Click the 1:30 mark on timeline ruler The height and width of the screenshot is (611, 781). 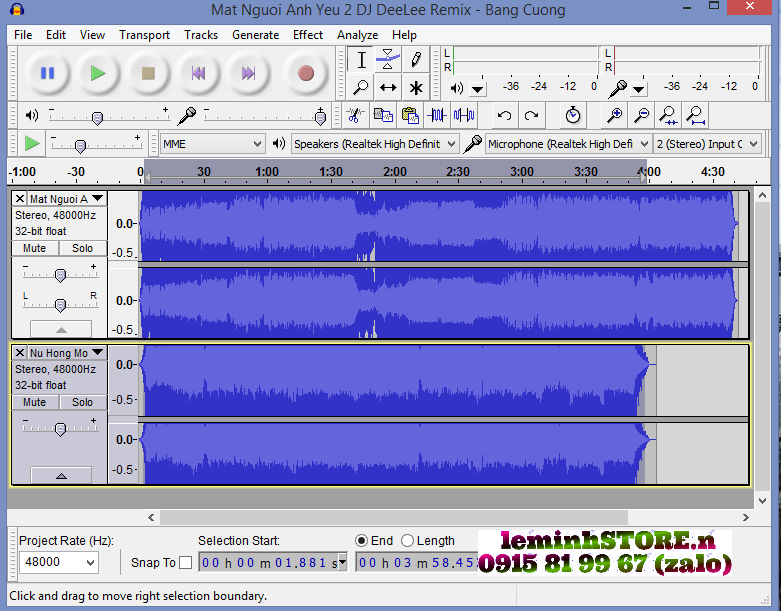click(x=330, y=172)
